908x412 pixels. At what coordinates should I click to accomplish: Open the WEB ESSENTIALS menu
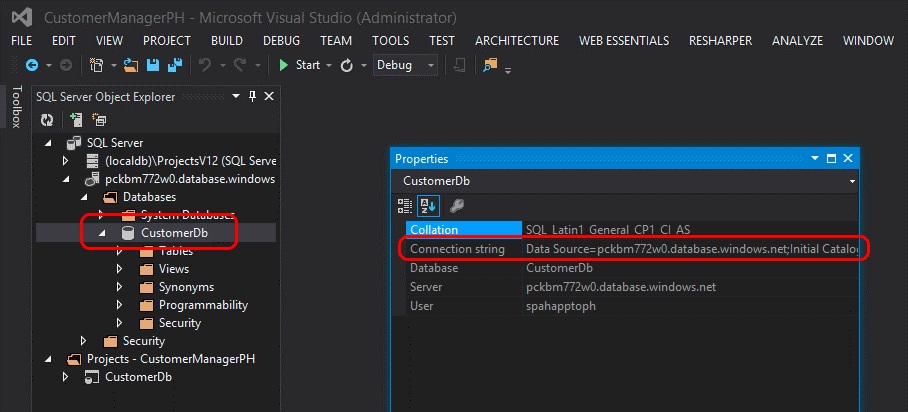(x=624, y=41)
